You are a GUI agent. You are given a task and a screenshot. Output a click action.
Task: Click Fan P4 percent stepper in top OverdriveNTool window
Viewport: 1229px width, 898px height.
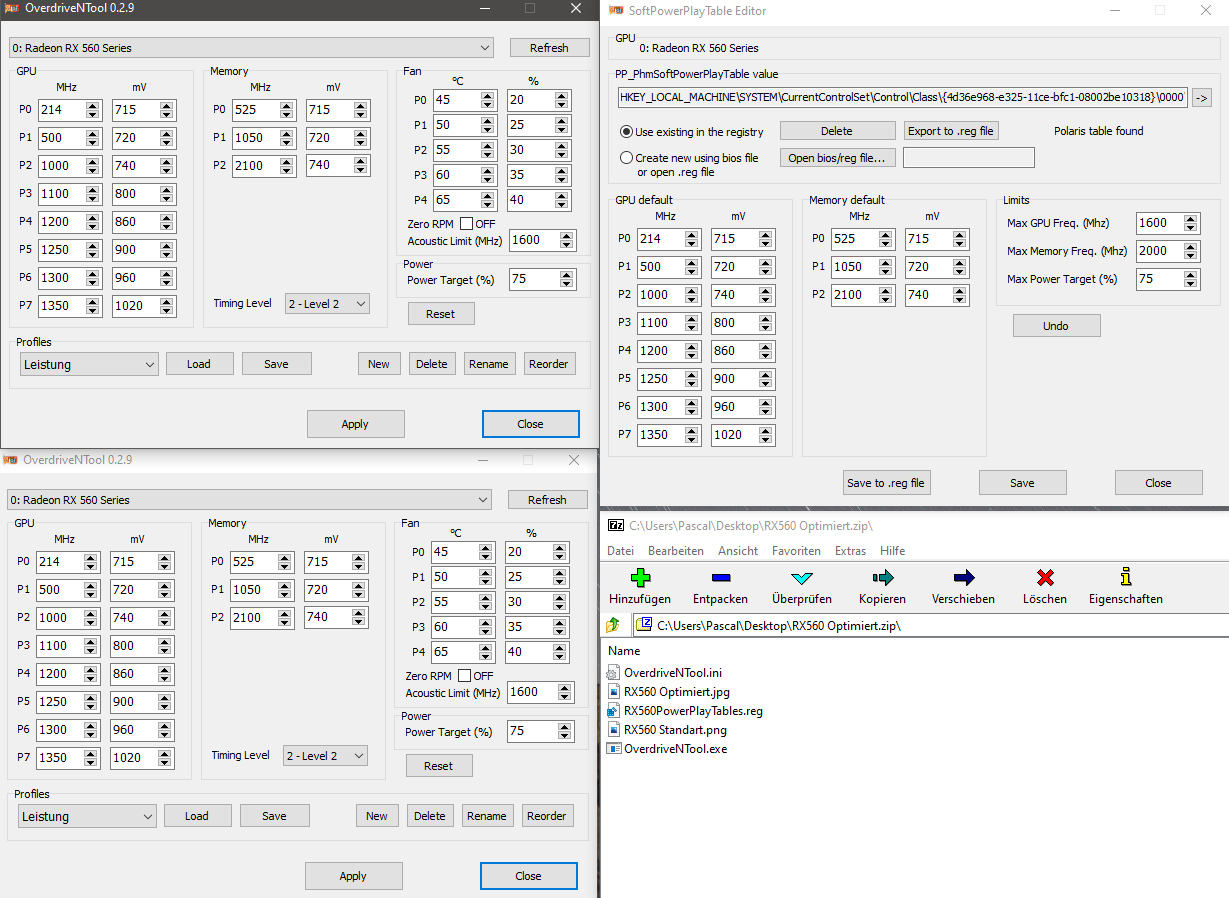pos(562,200)
